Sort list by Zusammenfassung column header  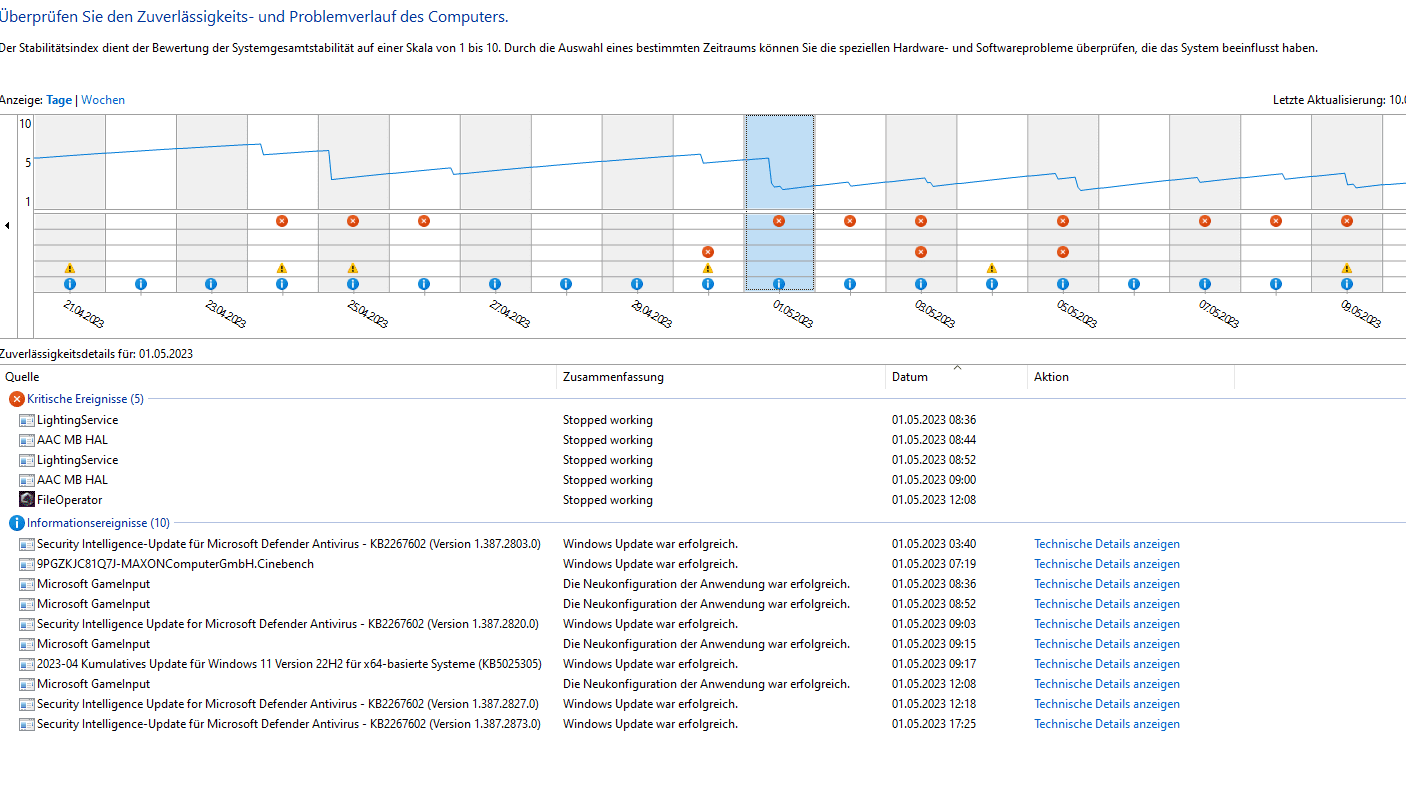721,377
